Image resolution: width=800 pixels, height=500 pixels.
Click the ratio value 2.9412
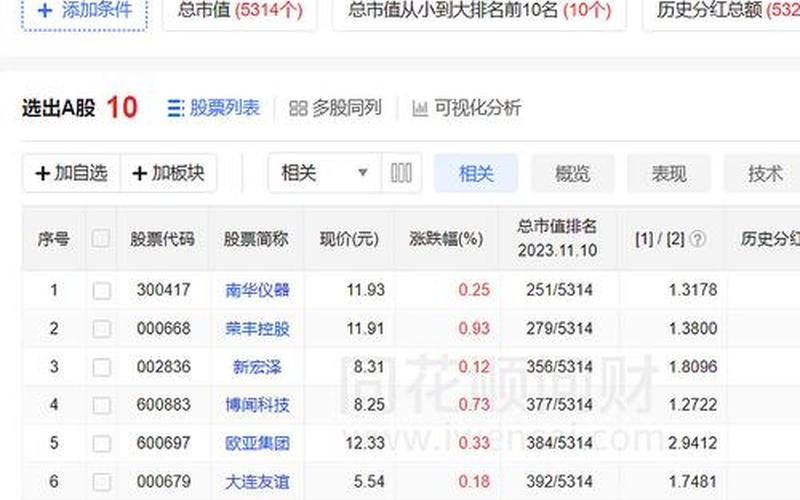click(x=693, y=443)
